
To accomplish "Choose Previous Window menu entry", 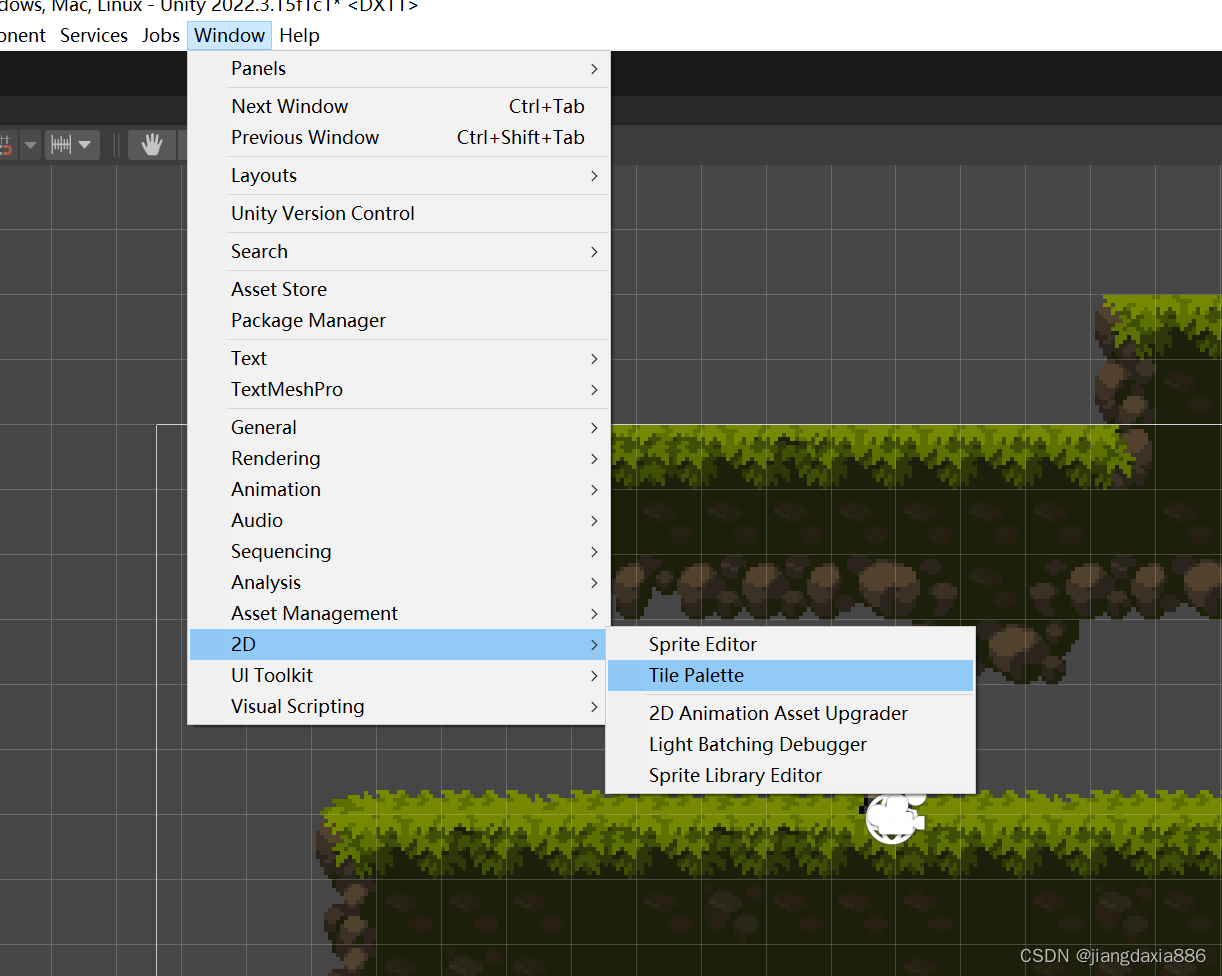I will tap(399, 137).
